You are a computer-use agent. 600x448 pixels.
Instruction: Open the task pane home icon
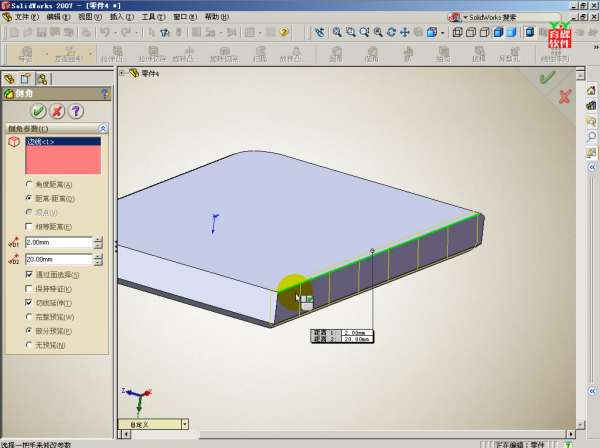[x=591, y=90]
